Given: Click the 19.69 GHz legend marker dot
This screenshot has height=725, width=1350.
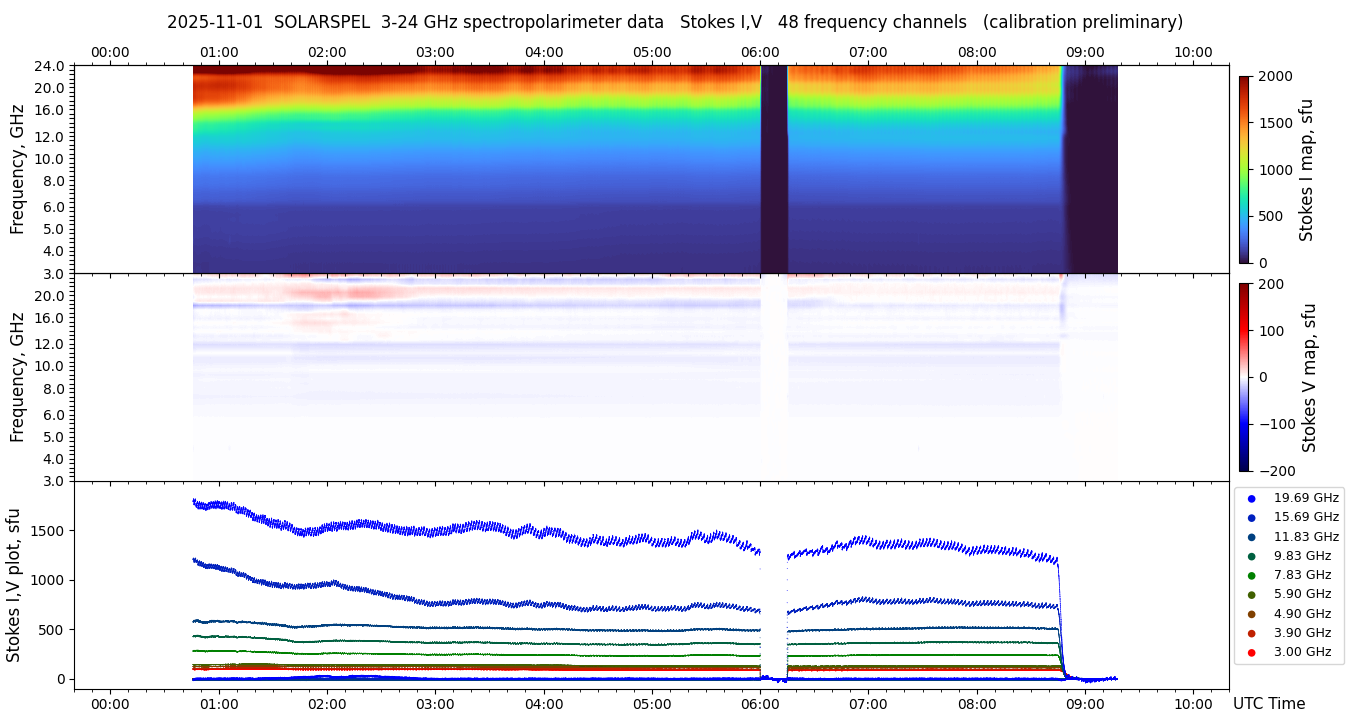Looking at the screenshot, I should tap(1251, 498).
